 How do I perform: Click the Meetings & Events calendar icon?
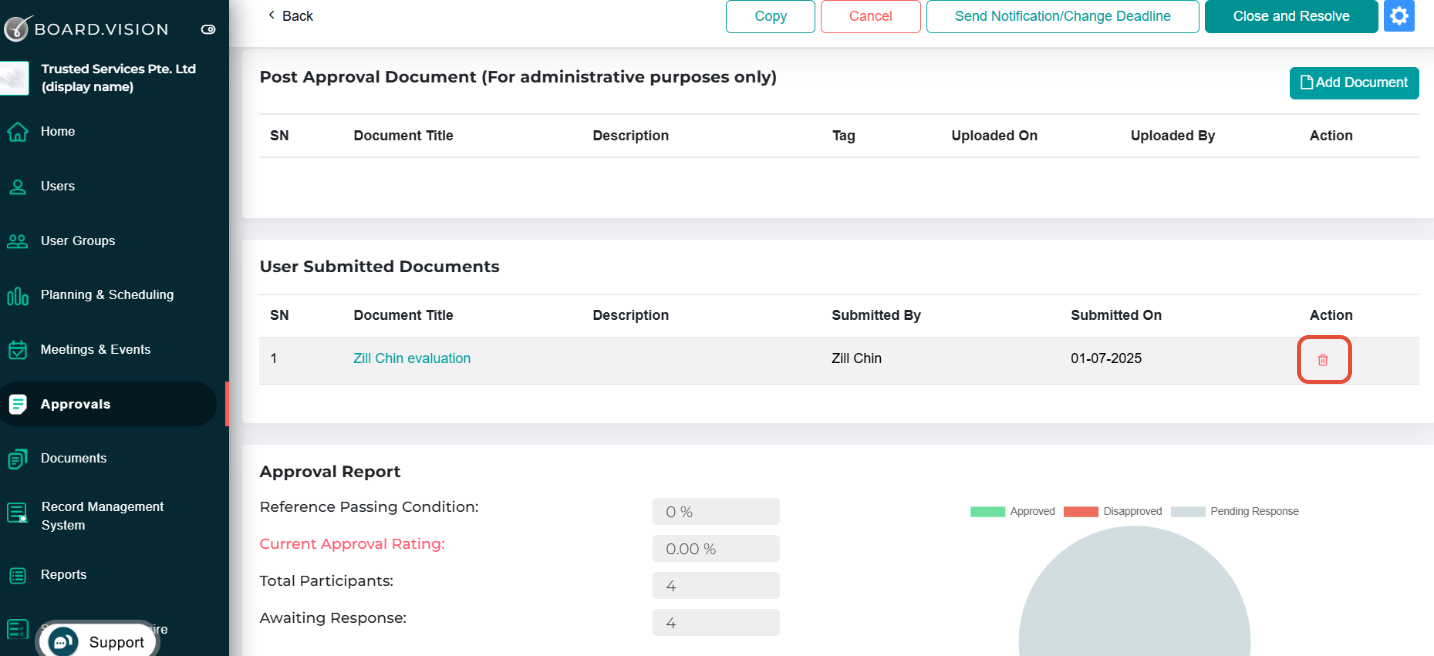(17, 350)
